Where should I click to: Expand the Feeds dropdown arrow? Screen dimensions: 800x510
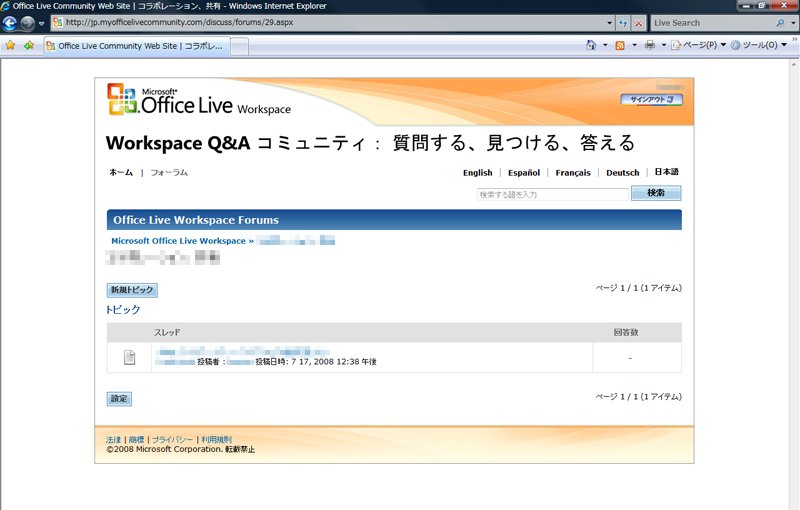click(634, 45)
